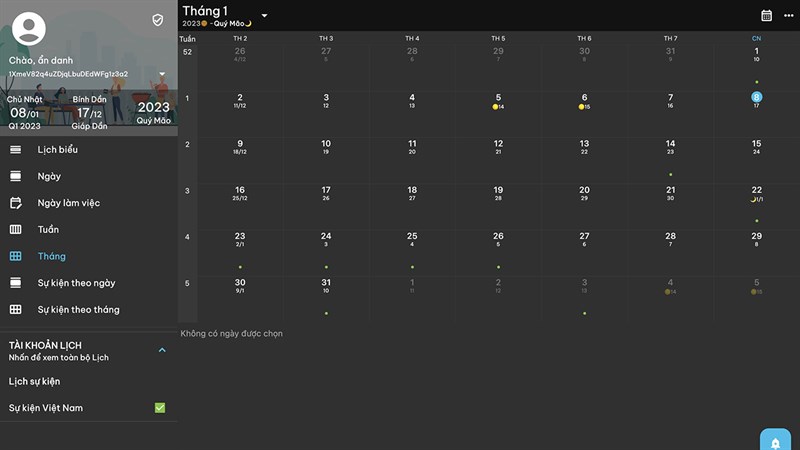Switch to the Ngày view
The width and height of the screenshot is (800, 450).
(49, 177)
